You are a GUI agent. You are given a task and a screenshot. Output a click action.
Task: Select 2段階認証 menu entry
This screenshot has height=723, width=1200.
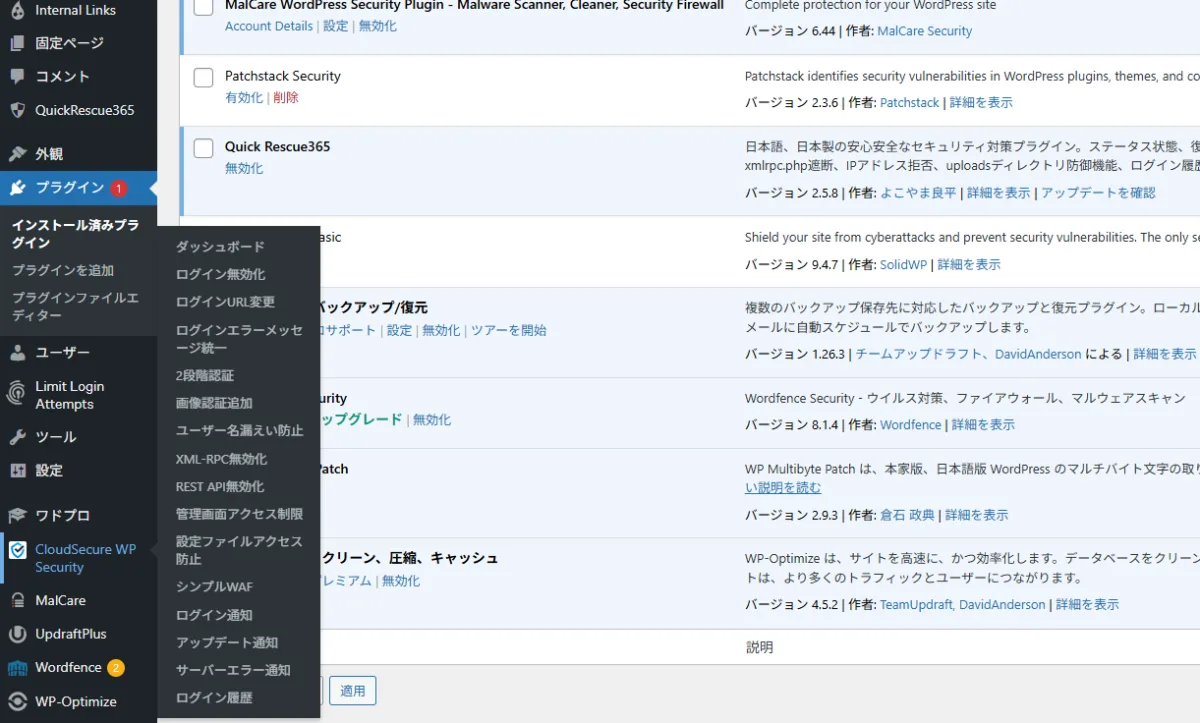204,375
